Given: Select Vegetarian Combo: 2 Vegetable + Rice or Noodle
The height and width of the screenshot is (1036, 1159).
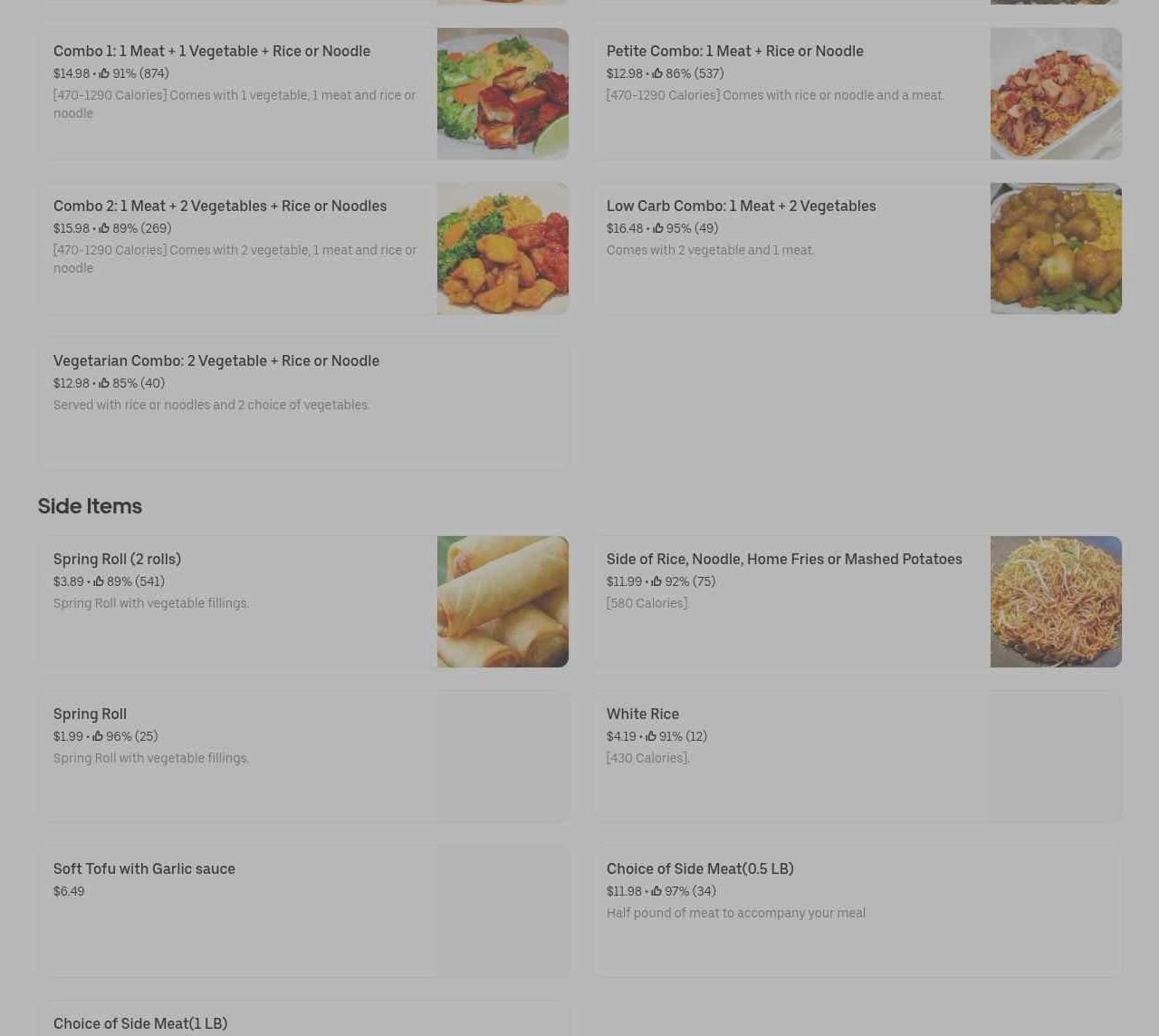Looking at the screenshot, I should (x=303, y=403).
